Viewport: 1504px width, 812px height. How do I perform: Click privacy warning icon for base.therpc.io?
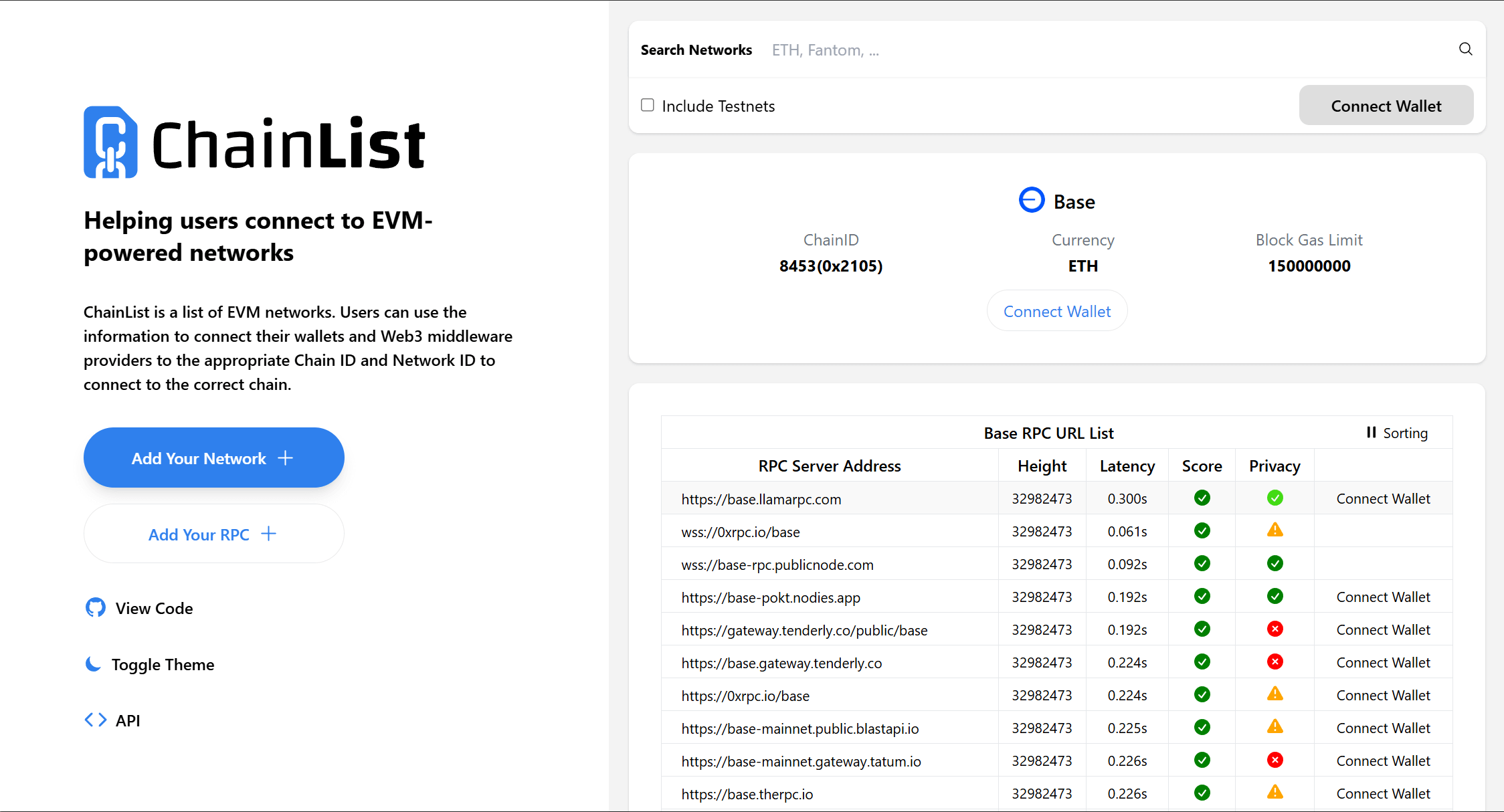(1275, 792)
